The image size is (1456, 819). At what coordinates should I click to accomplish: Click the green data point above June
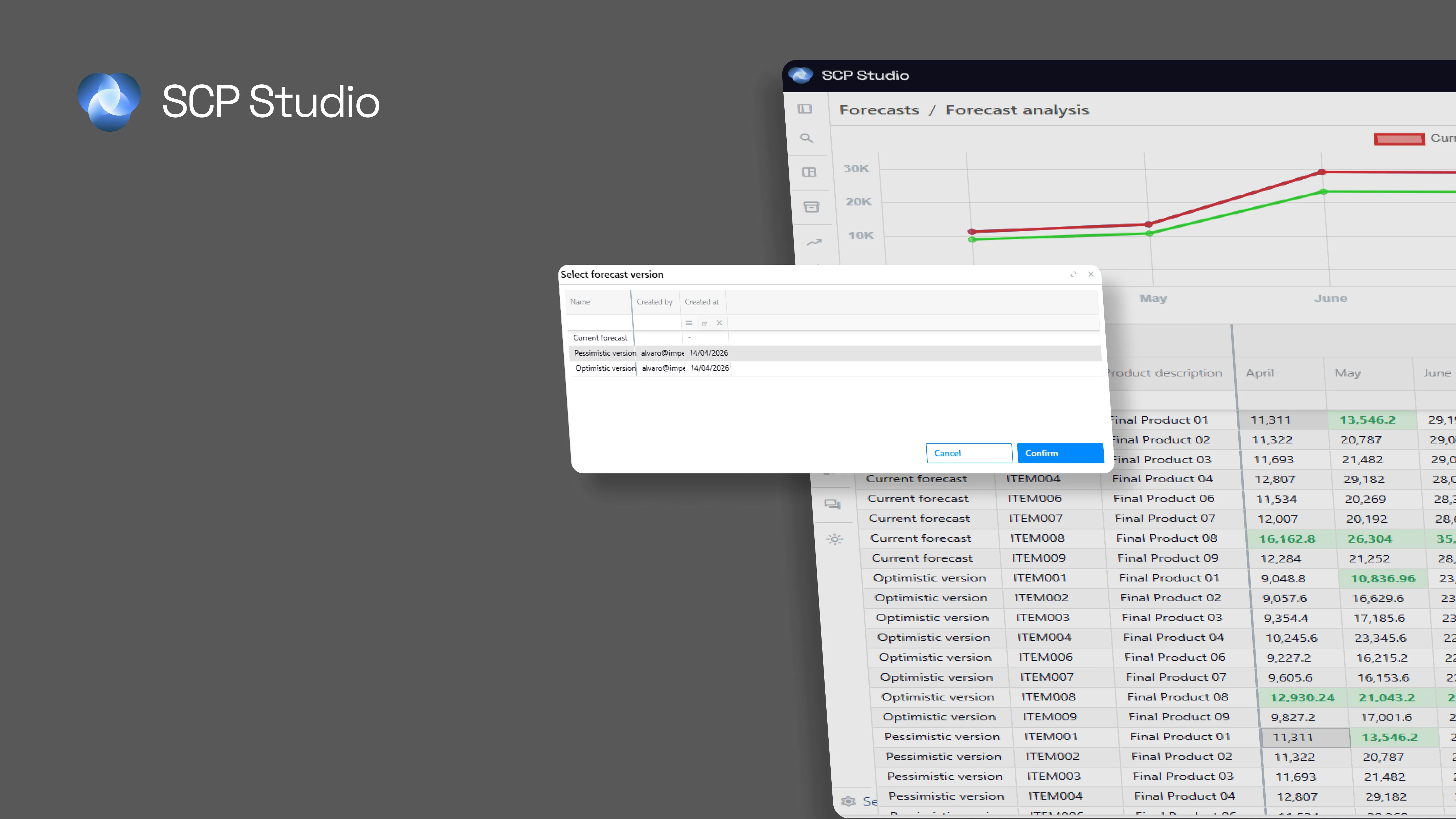[x=1324, y=192]
